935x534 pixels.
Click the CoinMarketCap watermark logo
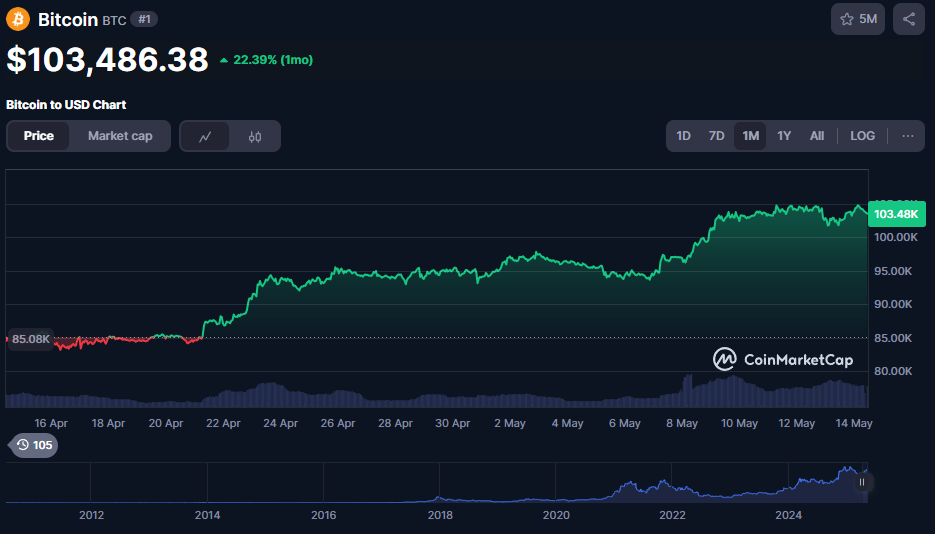(782, 359)
